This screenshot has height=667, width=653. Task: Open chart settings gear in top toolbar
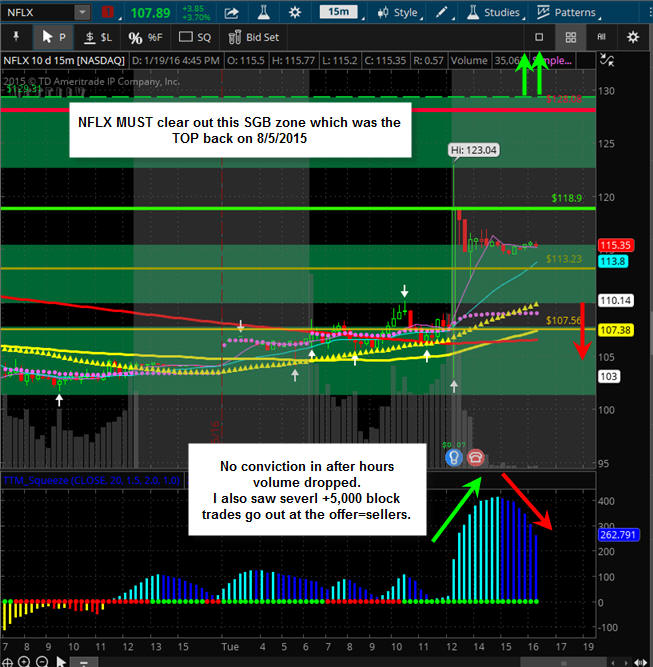tap(294, 13)
